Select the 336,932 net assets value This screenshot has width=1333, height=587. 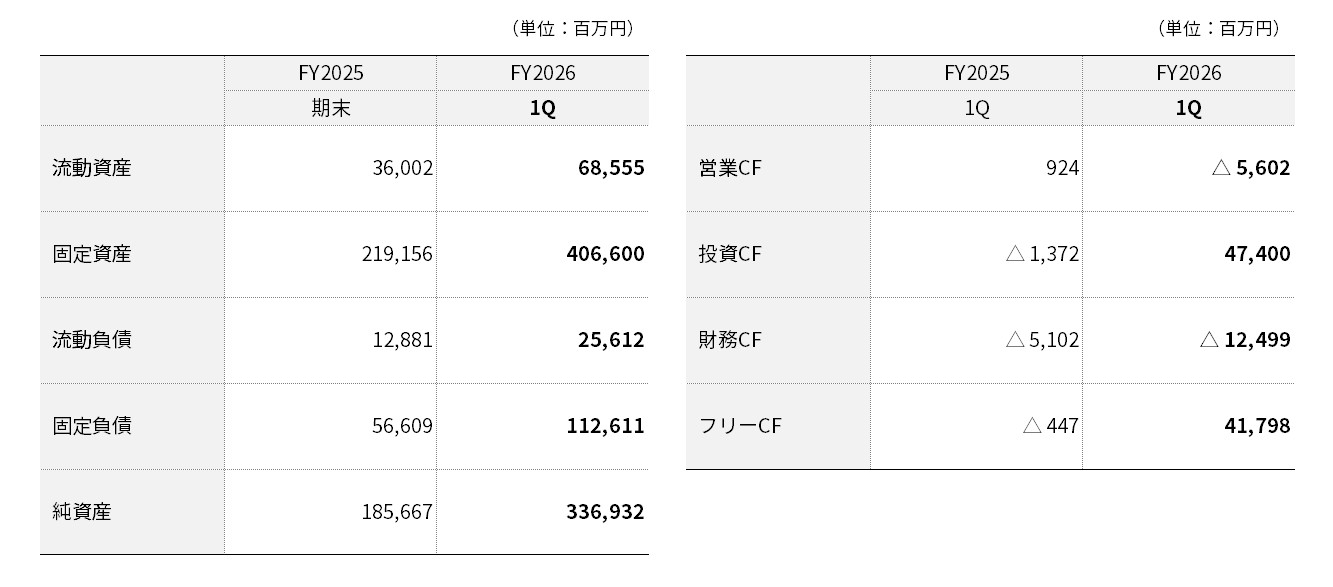[606, 512]
